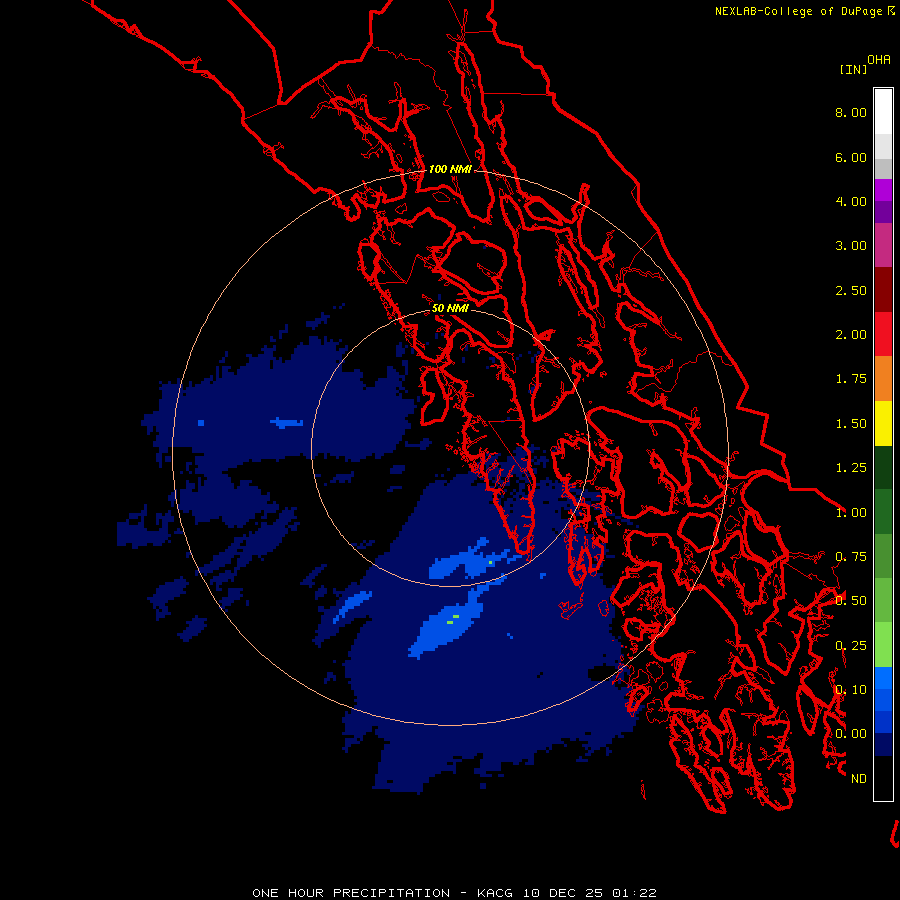Click the 1.00 legend value

[x=851, y=513]
